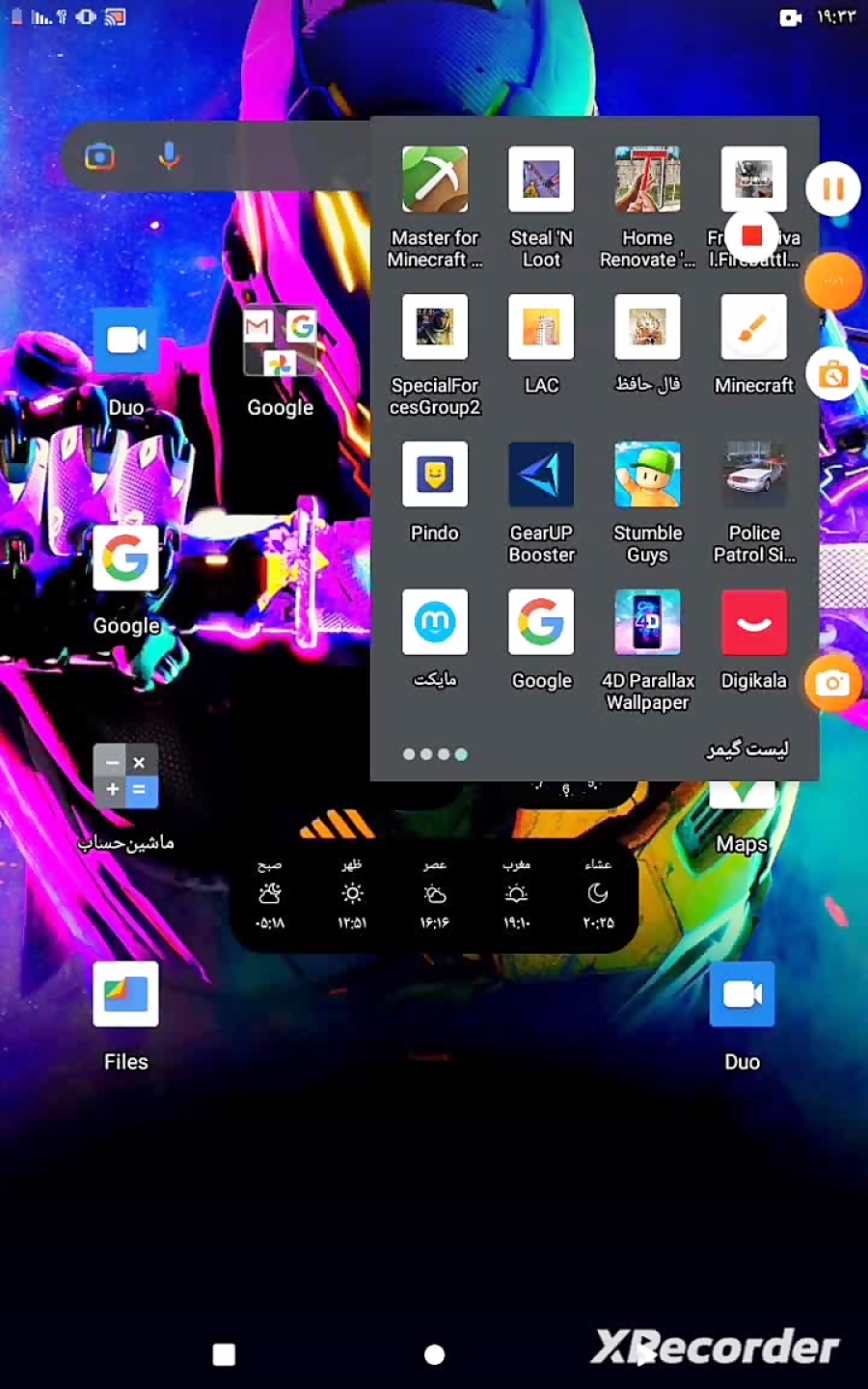The height and width of the screenshot is (1389, 868).
Task: Open the Google apps folder on home screen
Action: [280, 340]
